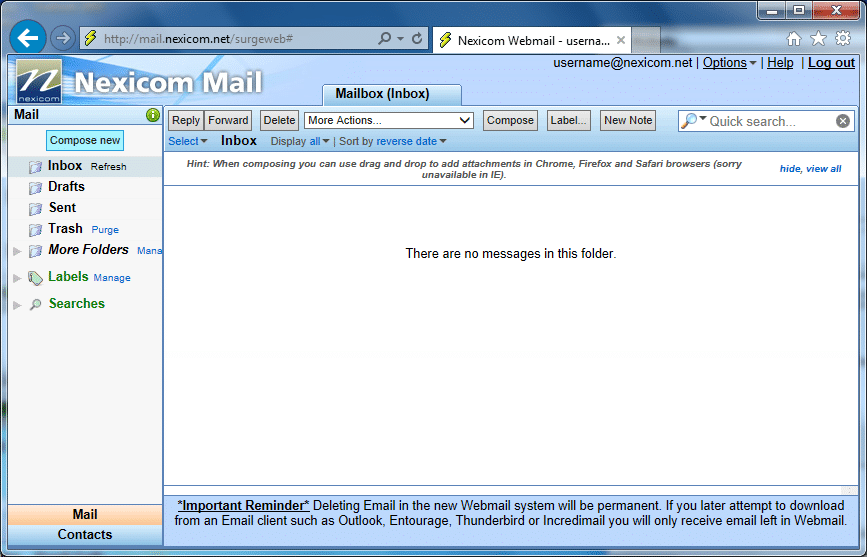Viewport: 867px width, 557px height.
Task: Click the Compose new button
Action: [x=85, y=140]
